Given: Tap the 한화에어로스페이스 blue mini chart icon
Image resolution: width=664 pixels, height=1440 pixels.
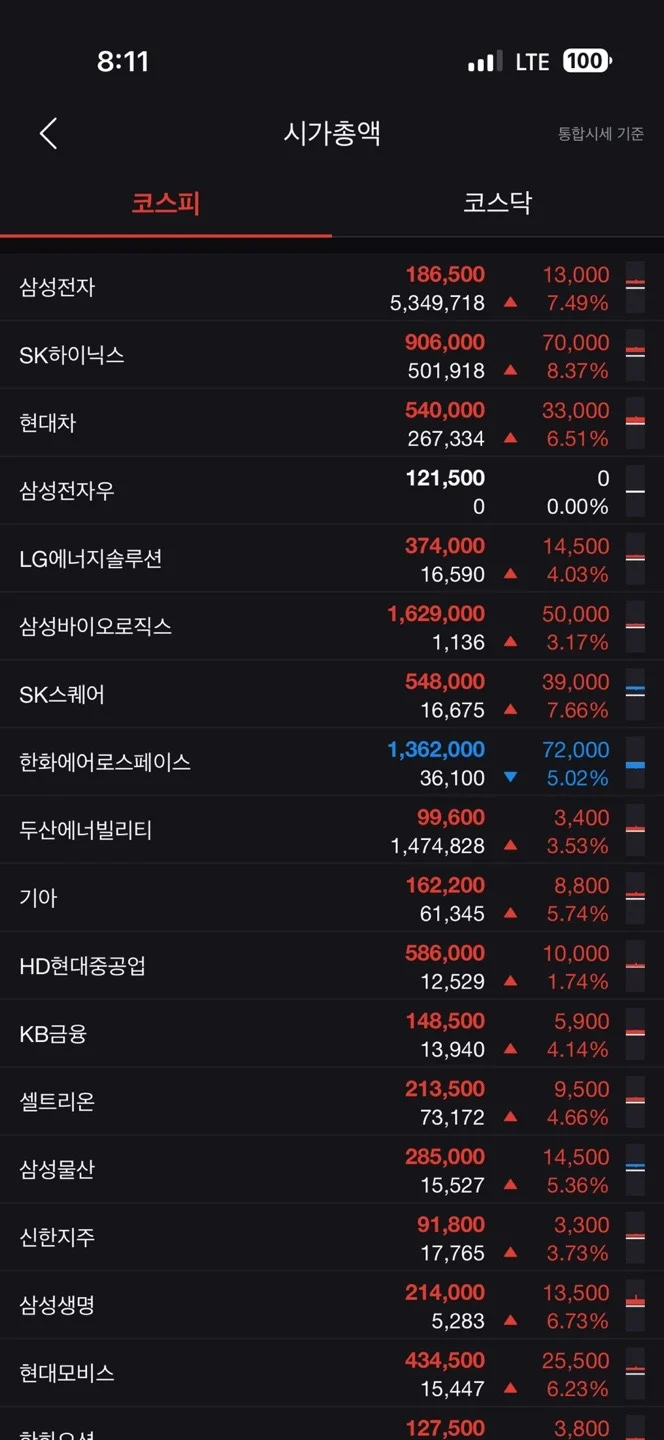Looking at the screenshot, I should pyautogui.click(x=635, y=762).
